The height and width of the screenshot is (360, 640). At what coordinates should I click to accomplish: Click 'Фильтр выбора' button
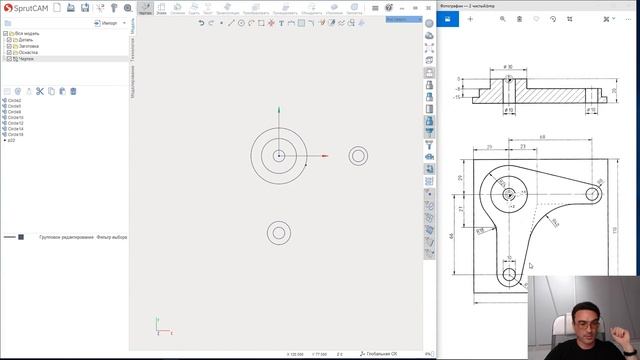[x=111, y=237]
